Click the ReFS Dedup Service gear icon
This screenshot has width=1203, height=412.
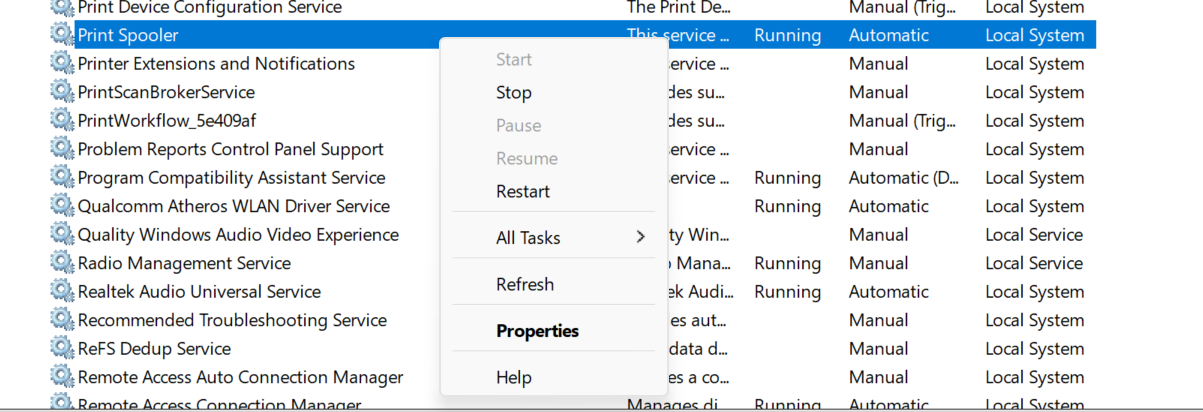point(62,349)
